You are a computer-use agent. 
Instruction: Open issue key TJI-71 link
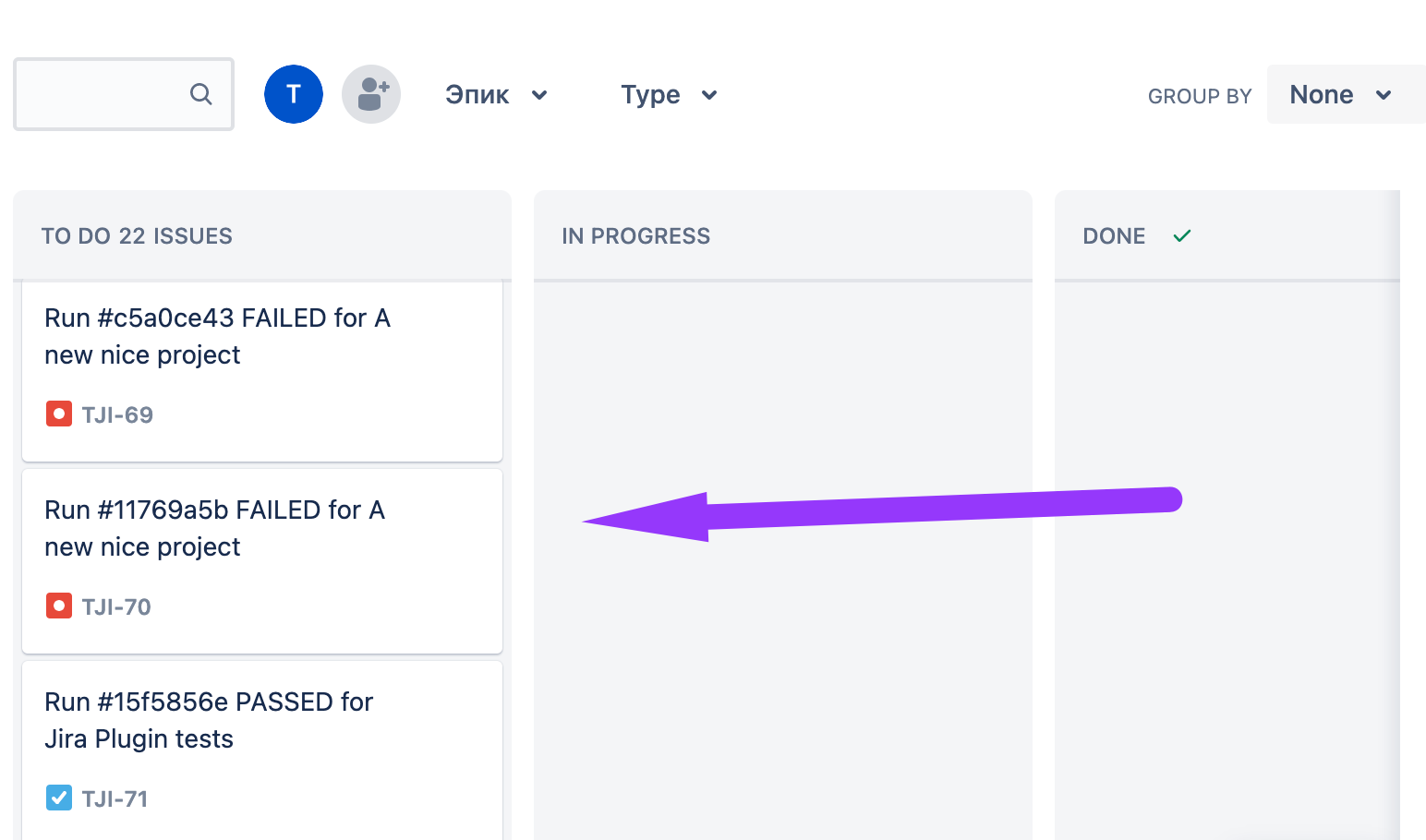[x=115, y=798]
